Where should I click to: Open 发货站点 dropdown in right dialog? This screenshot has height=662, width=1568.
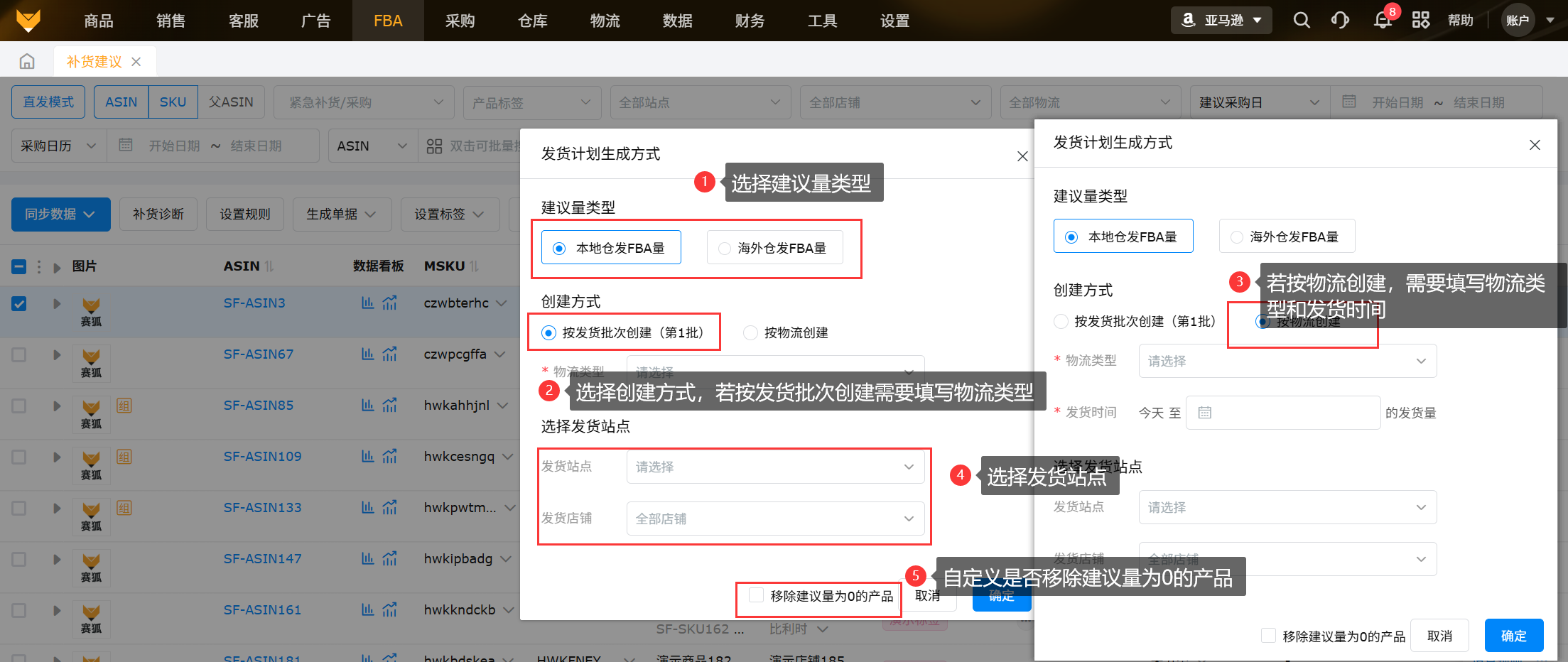tap(1287, 507)
